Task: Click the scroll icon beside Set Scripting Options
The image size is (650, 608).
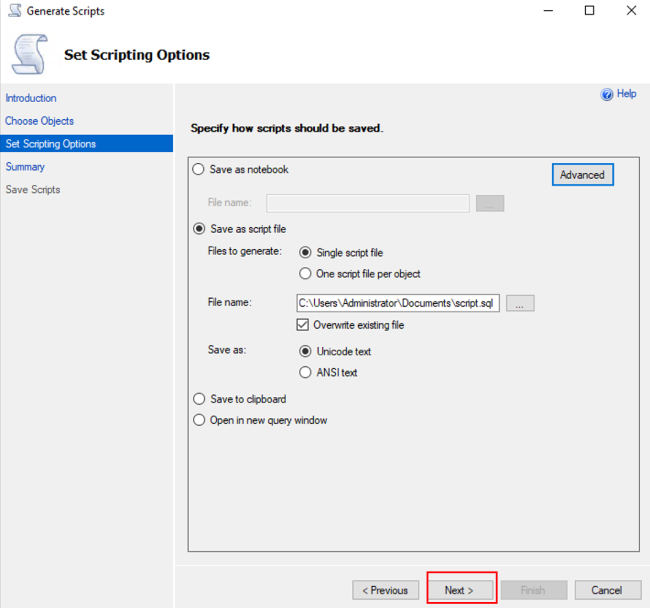Action: tap(30, 54)
